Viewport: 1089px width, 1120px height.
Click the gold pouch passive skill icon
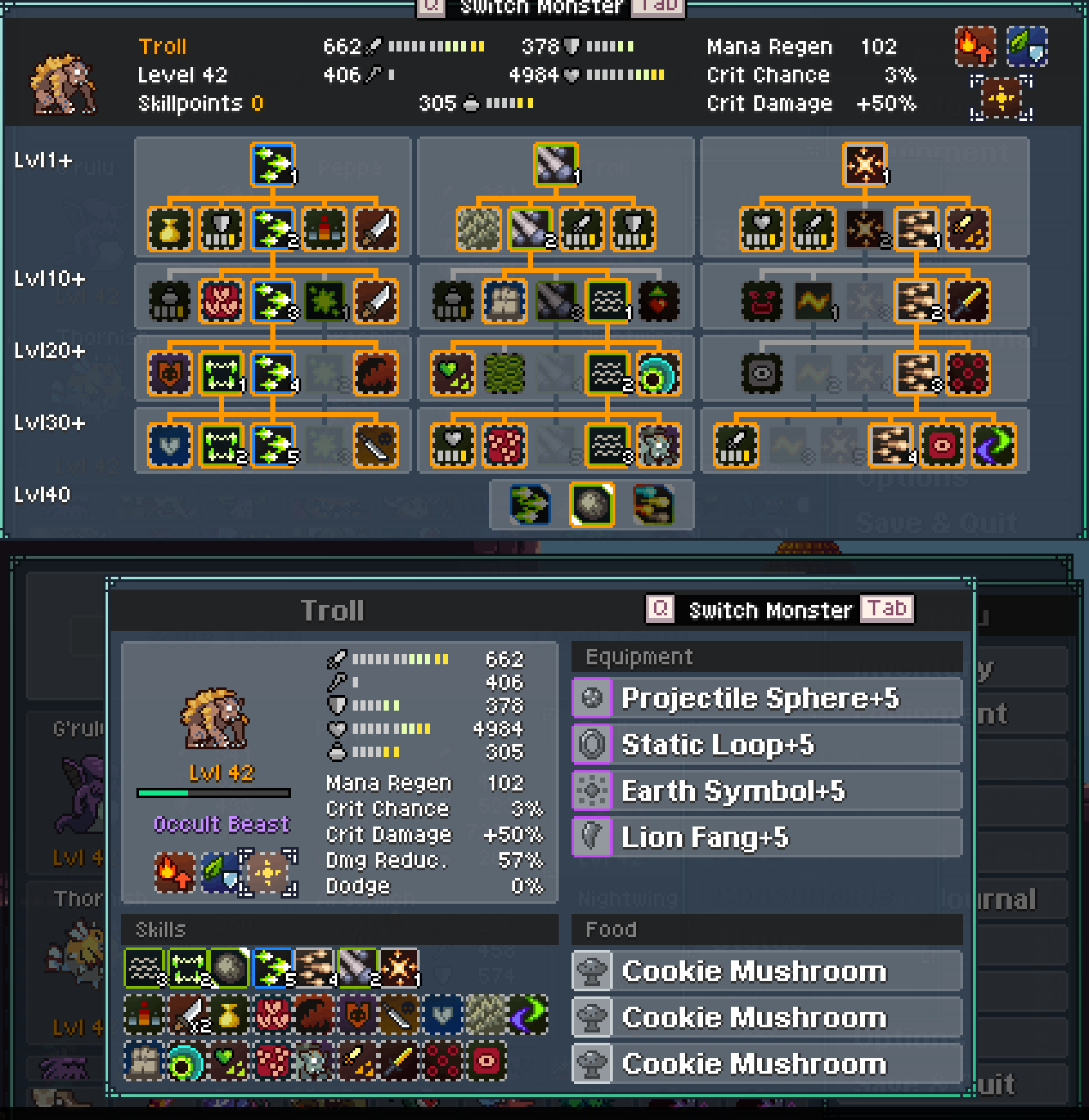point(169,229)
